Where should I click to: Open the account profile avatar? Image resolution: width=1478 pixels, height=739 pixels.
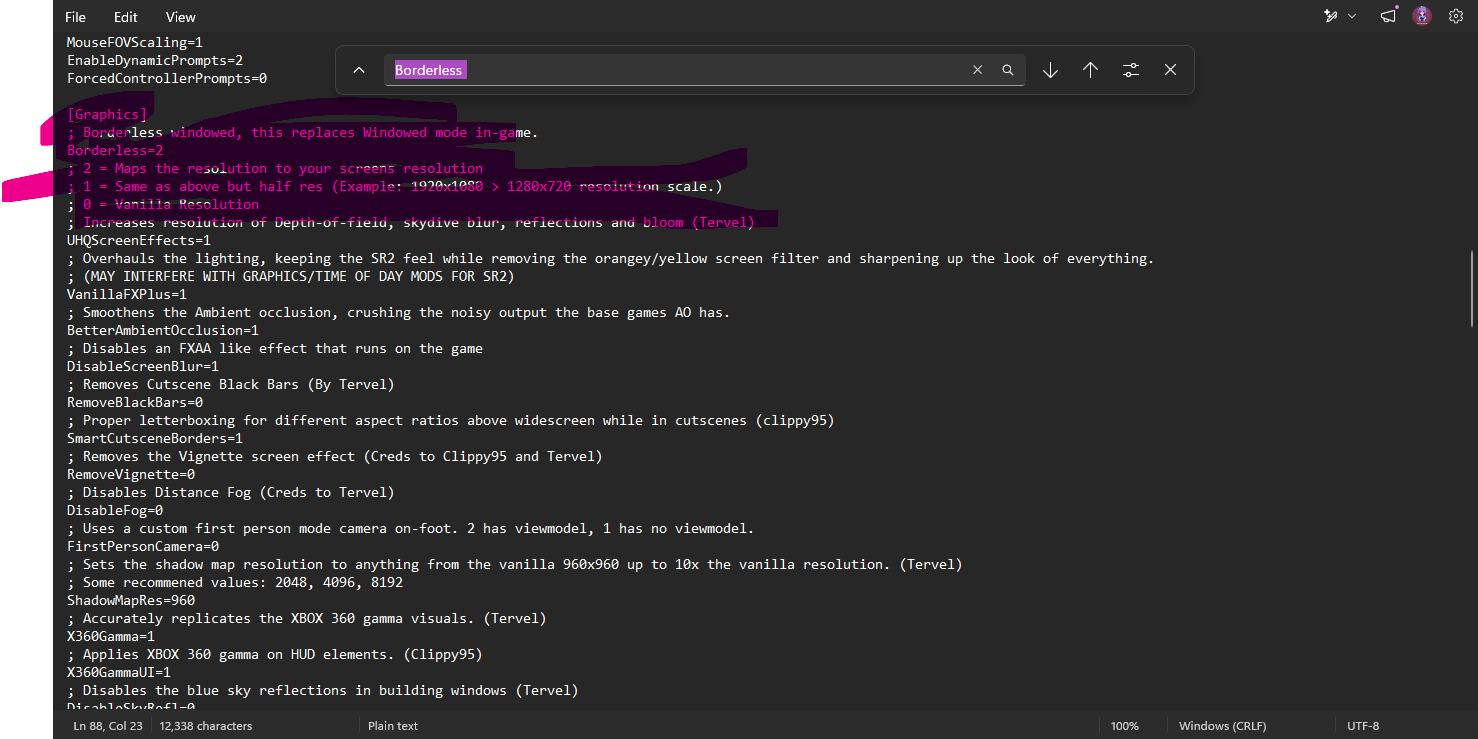click(x=1422, y=16)
